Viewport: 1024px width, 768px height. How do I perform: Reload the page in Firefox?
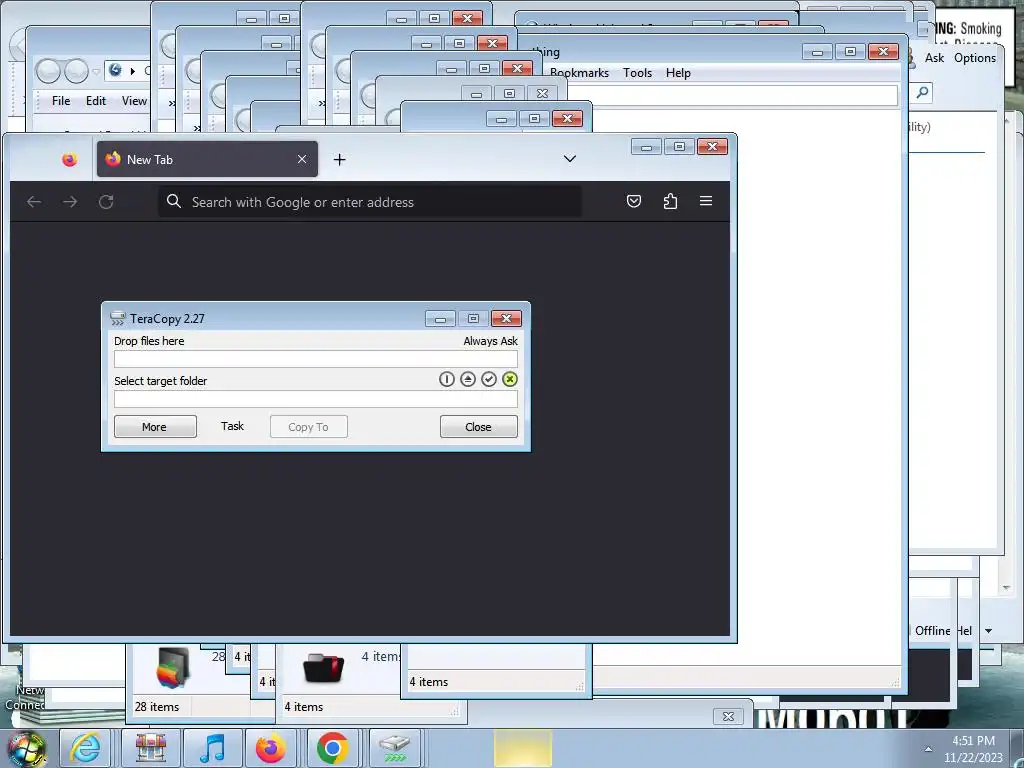[106, 202]
